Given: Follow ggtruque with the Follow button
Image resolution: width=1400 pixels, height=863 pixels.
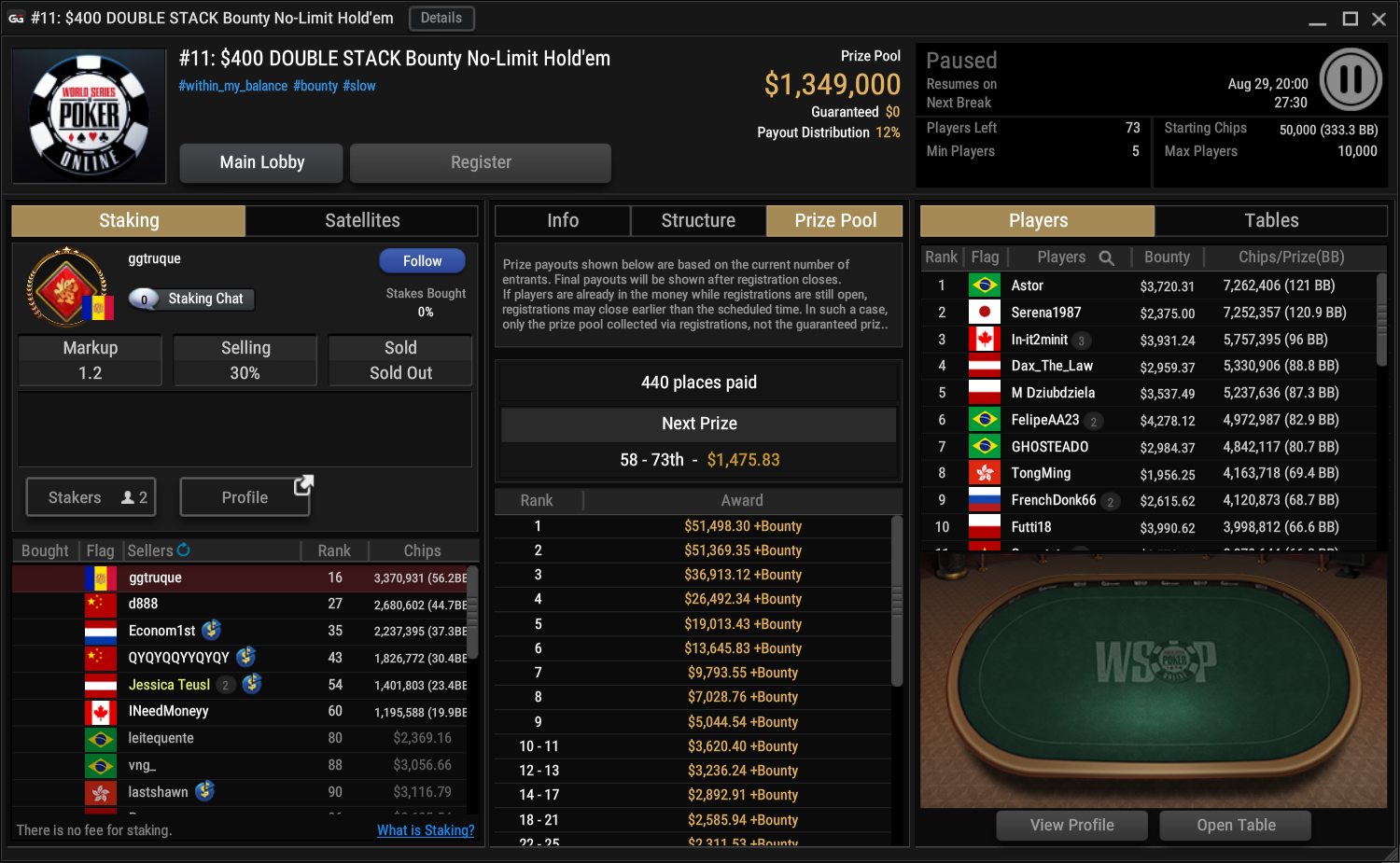Looking at the screenshot, I should (x=422, y=261).
